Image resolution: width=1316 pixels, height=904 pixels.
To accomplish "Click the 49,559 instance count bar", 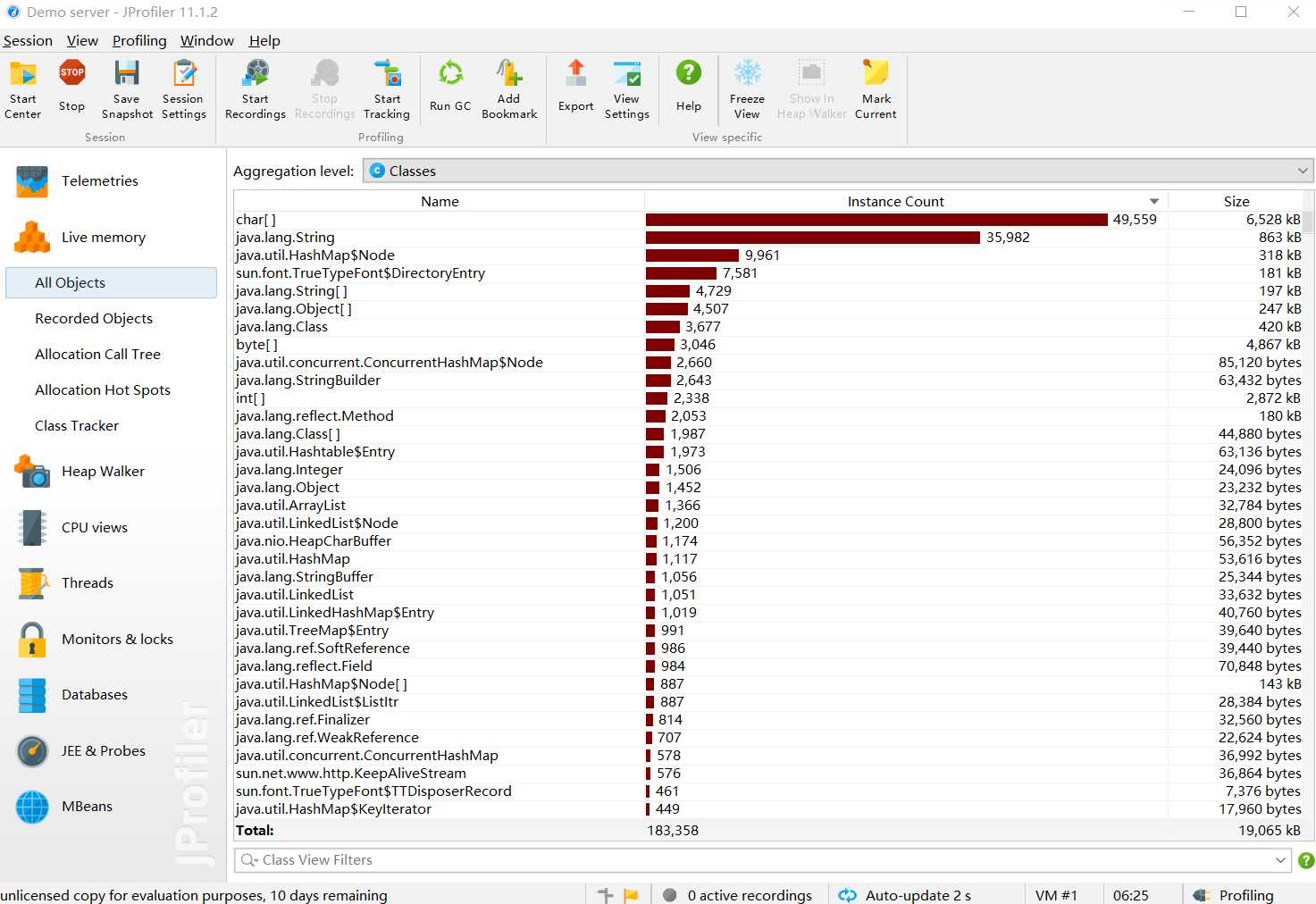I will 876,220.
